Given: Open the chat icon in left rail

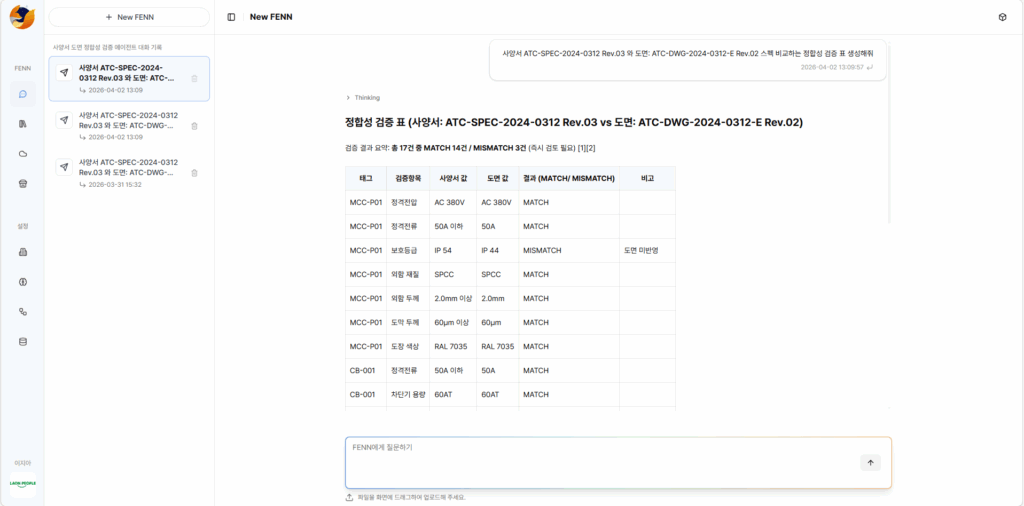Looking at the screenshot, I should pos(23,94).
